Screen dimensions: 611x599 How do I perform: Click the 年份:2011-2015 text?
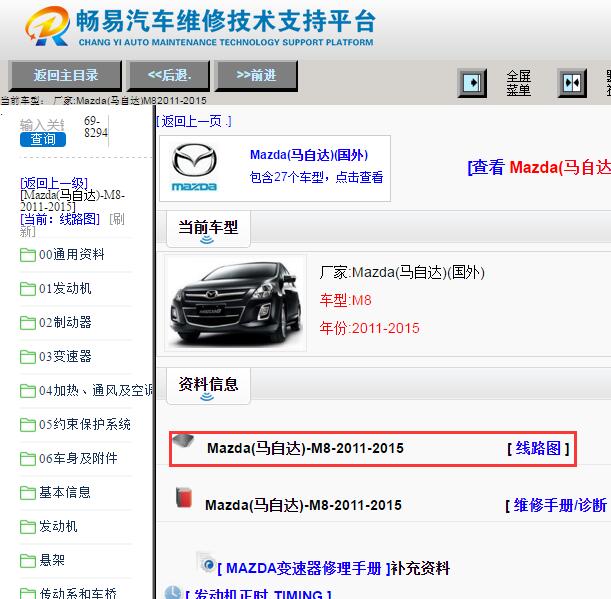pos(369,328)
